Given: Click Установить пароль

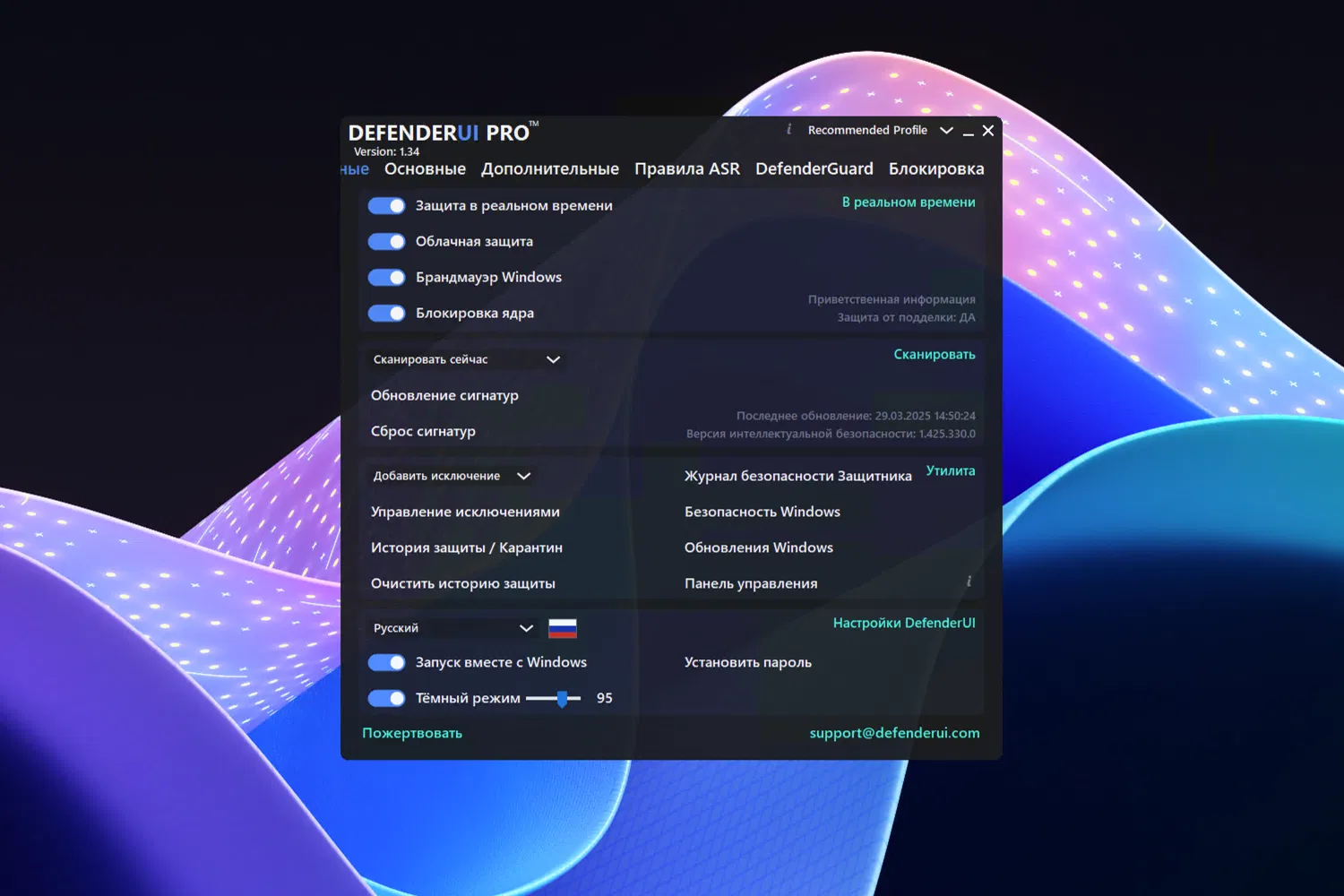Looking at the screenshot, I should [x=748, y=662].
